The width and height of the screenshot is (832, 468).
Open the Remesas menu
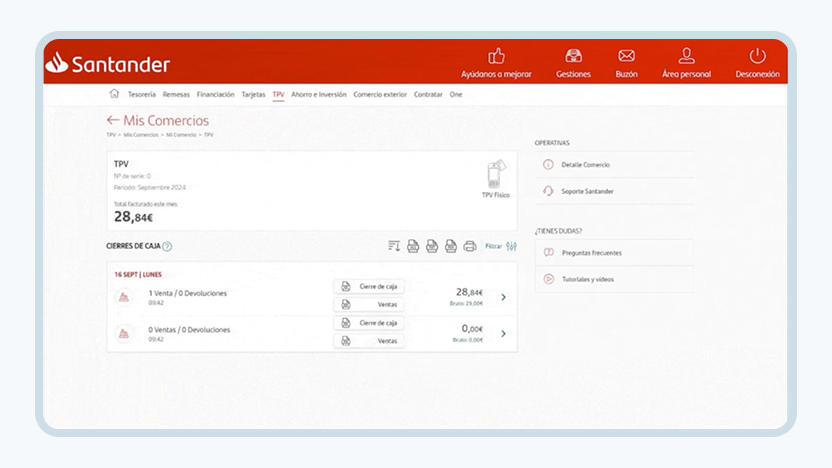click(176, 94)
